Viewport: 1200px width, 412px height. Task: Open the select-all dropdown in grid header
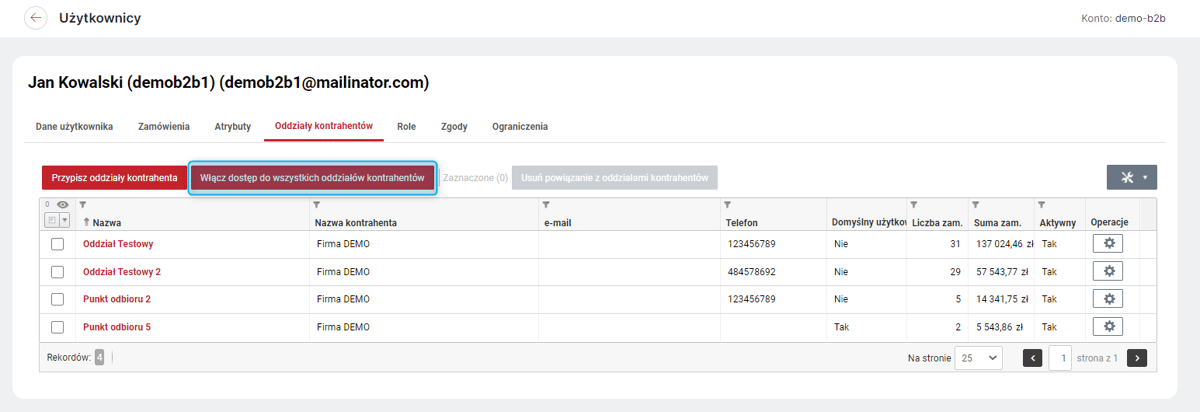pos(65,221)
